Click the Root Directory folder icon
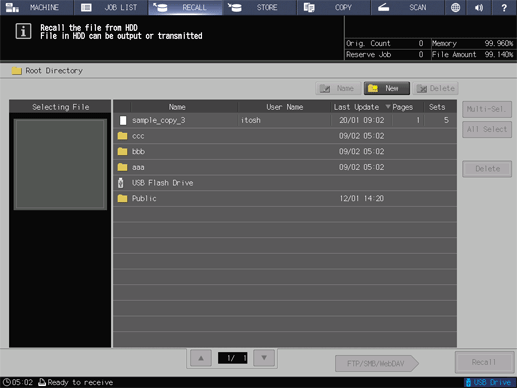This screenshot has height=388, width=517. pos(16,71)
